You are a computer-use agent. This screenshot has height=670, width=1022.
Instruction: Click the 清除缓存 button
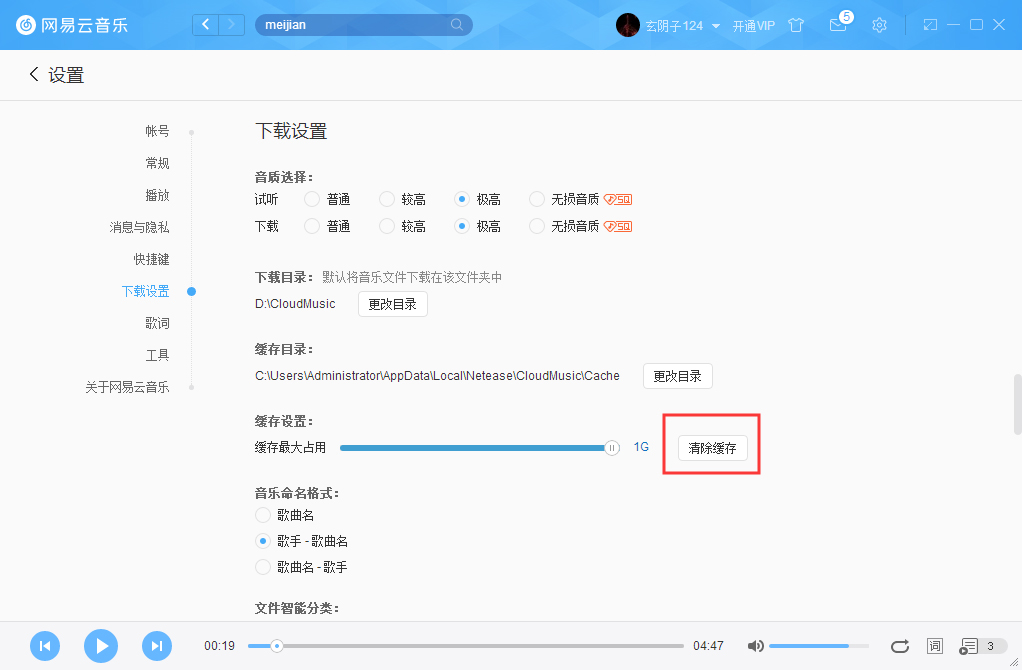[710, 448]
